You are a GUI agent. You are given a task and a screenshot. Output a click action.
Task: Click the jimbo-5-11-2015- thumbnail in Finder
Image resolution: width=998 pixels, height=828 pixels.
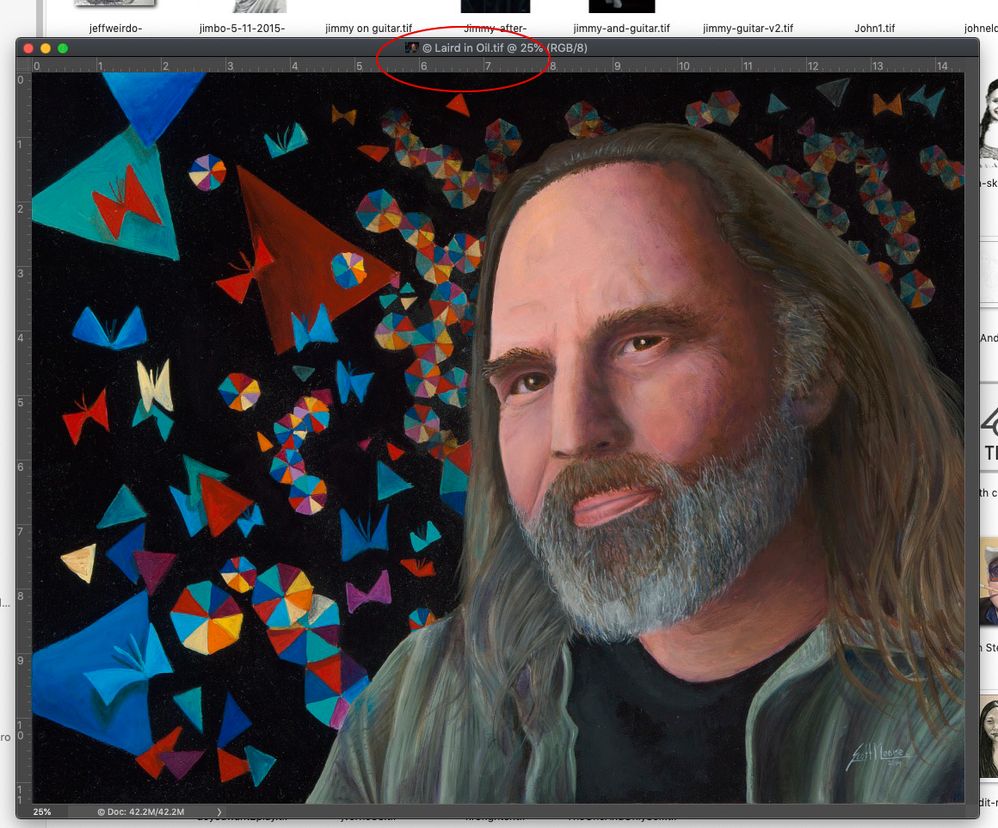click(259, 6)
